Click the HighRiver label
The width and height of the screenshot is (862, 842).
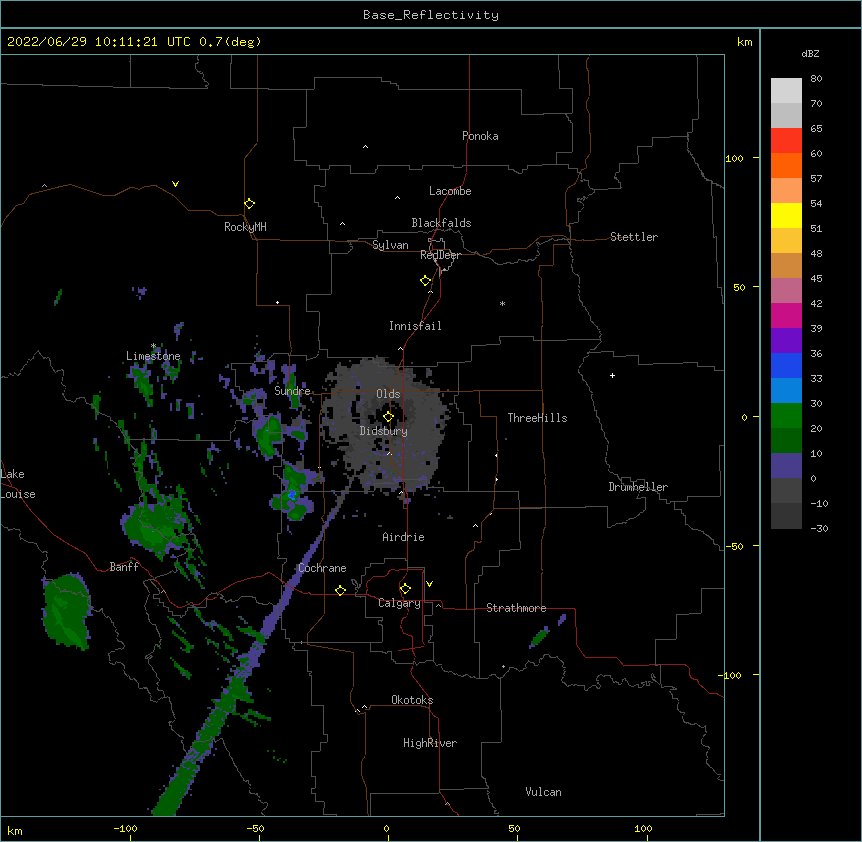point(430,743)
